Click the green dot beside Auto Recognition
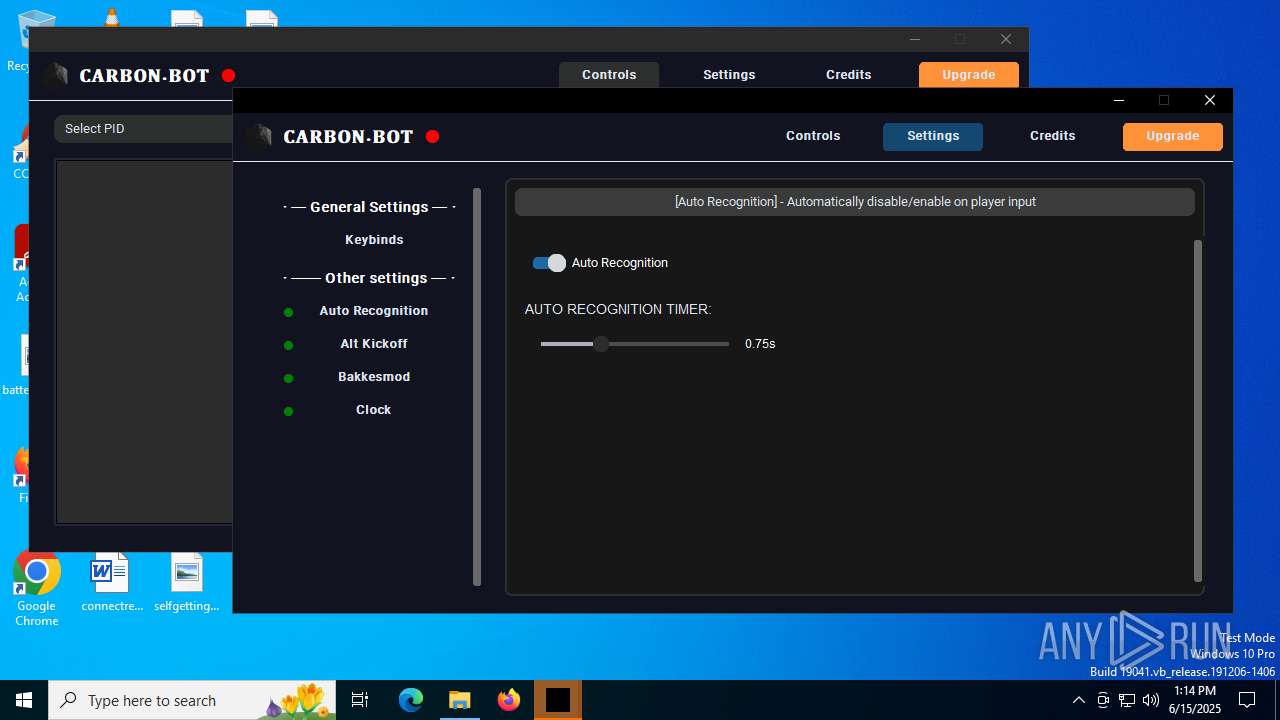 pos(288,313)
